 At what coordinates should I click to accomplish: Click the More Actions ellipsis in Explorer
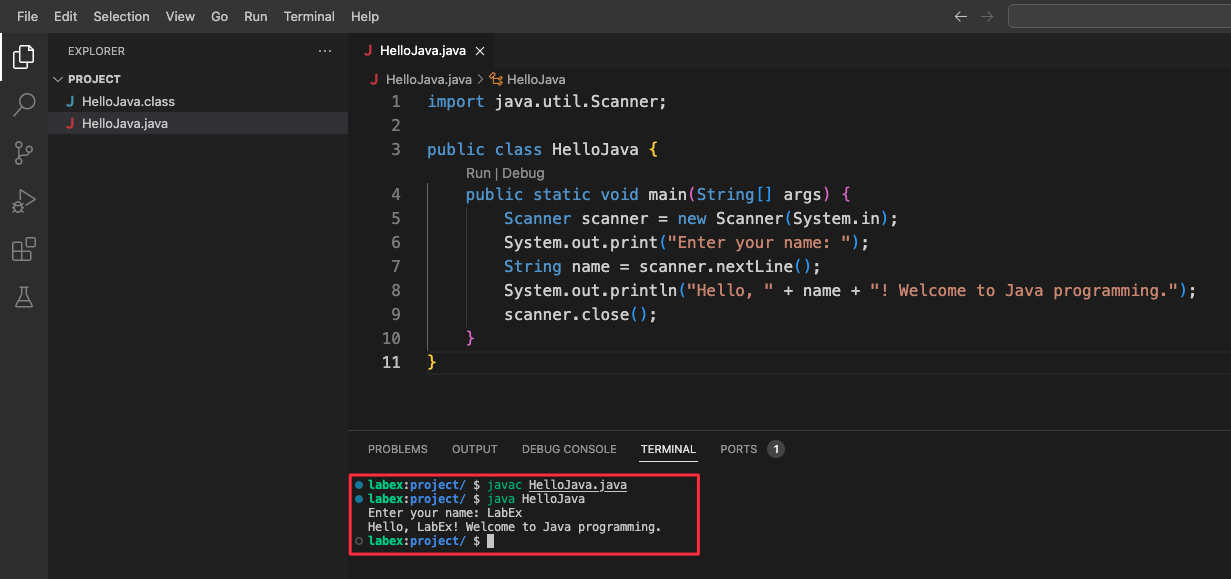click(324, 50)
